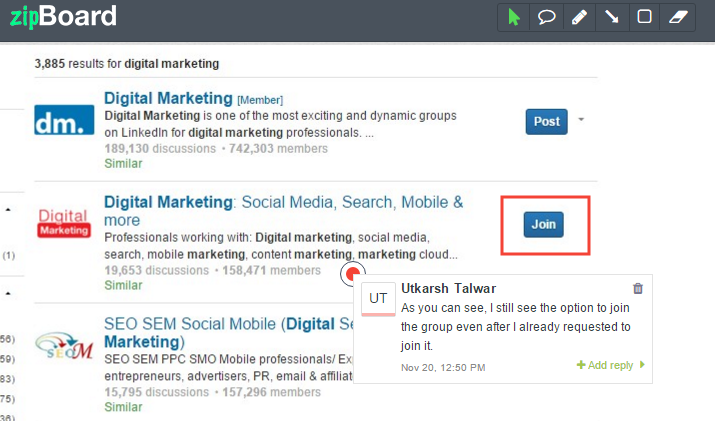The width and height of the screenshot is (715, 421).
Task: Expand dropdown arrow next to Post button
Action: point(581,120)
